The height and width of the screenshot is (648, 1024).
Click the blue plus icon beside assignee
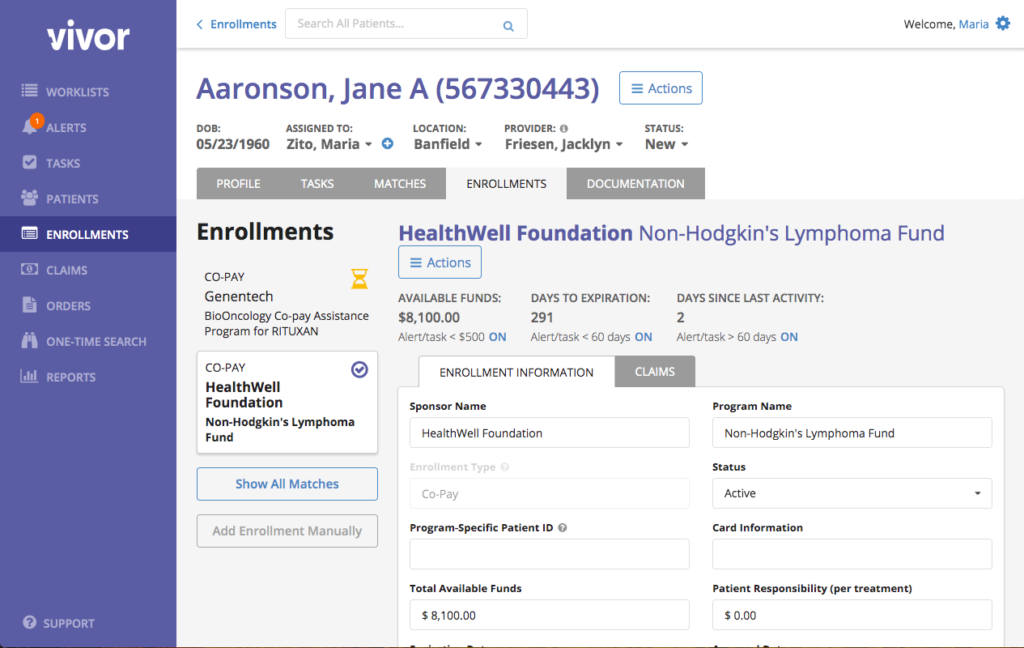387,144
